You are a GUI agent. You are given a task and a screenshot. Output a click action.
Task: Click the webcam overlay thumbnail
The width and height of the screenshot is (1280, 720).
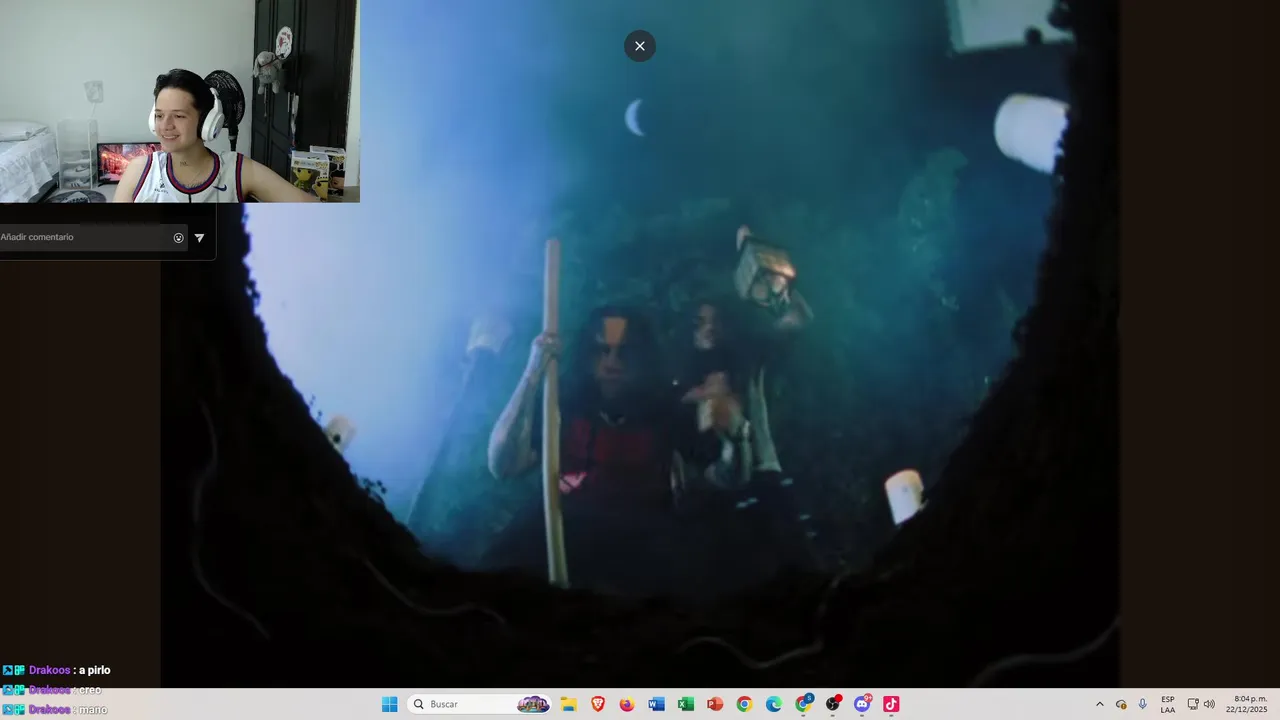(180, 101)
